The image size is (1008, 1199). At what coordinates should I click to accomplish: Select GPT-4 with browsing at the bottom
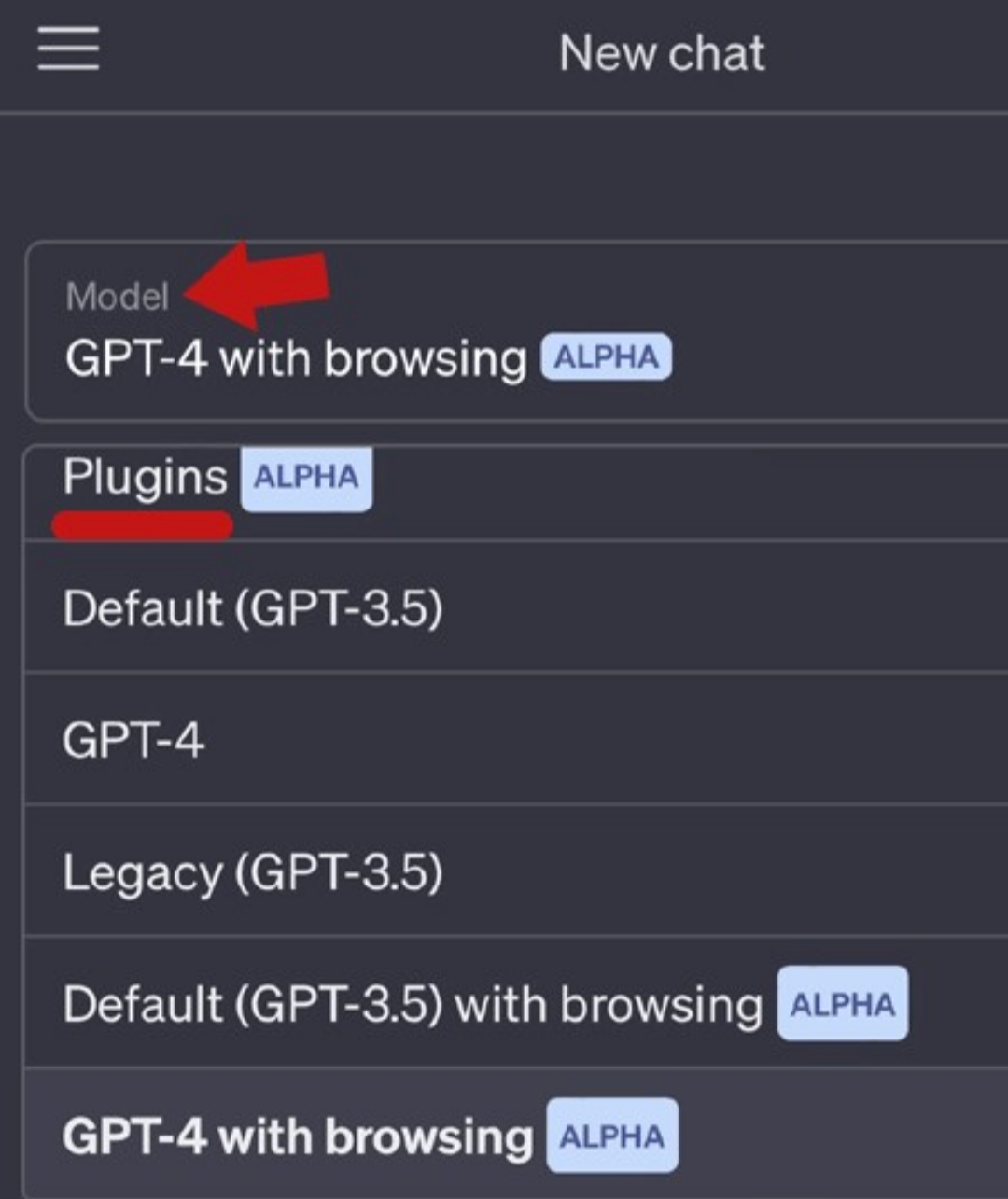click(297, 1136)
